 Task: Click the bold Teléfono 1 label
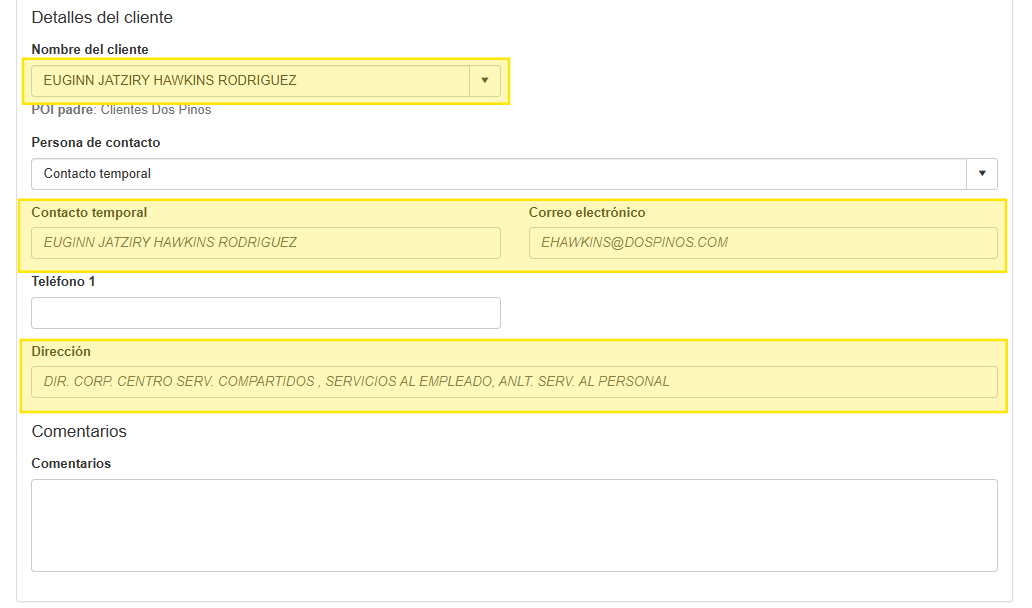63,282
